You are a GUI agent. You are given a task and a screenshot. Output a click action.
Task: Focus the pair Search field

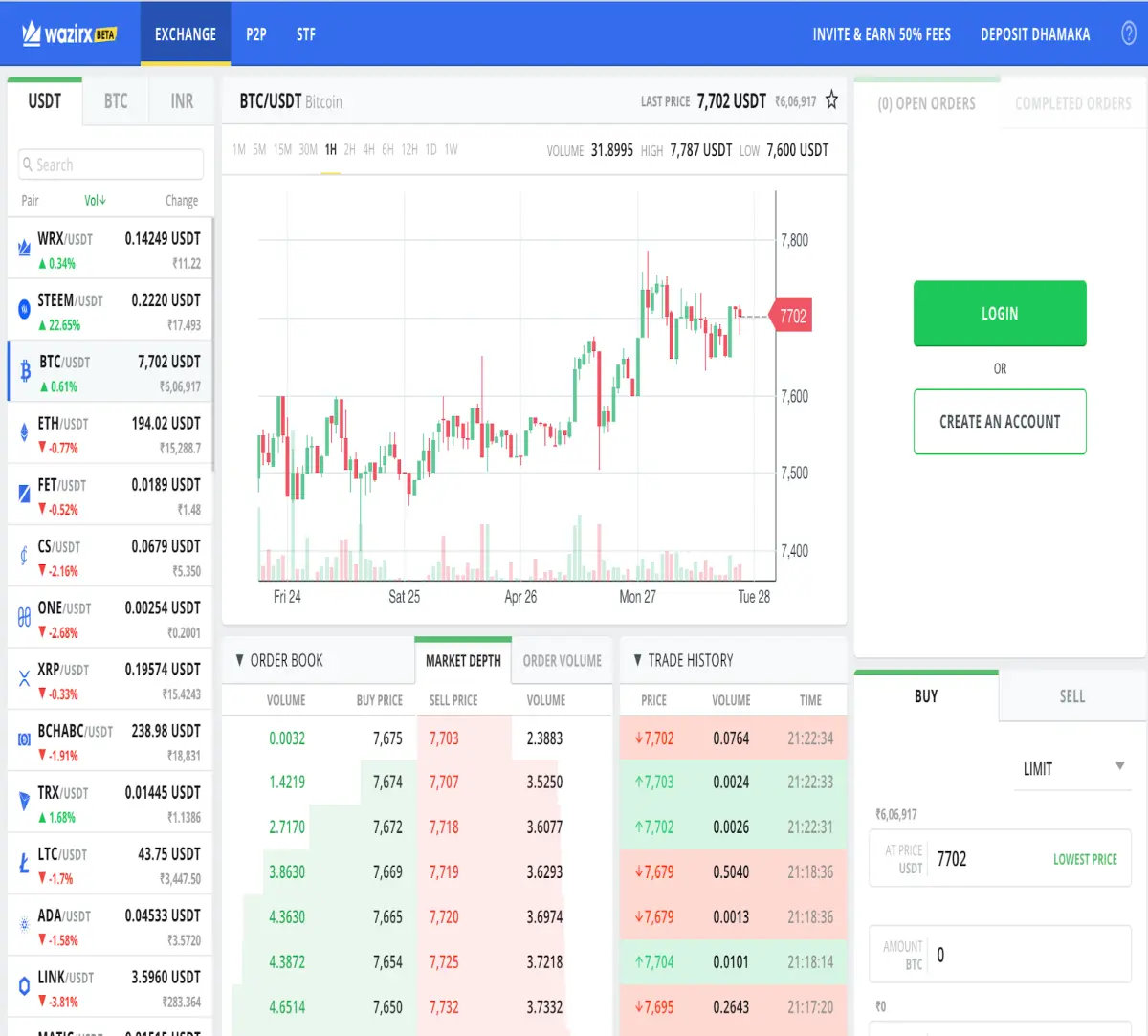111,165
